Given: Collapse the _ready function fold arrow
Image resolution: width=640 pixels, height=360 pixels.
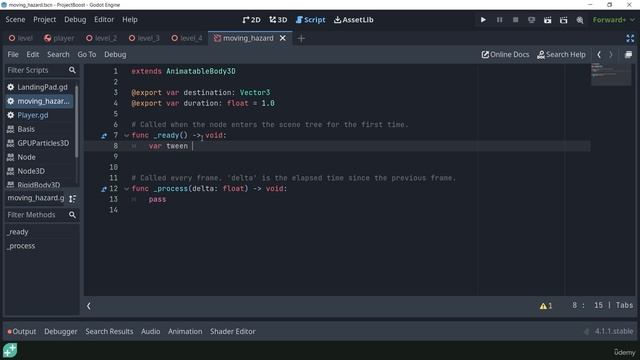Looking at the screenshot, I should 126,136.
